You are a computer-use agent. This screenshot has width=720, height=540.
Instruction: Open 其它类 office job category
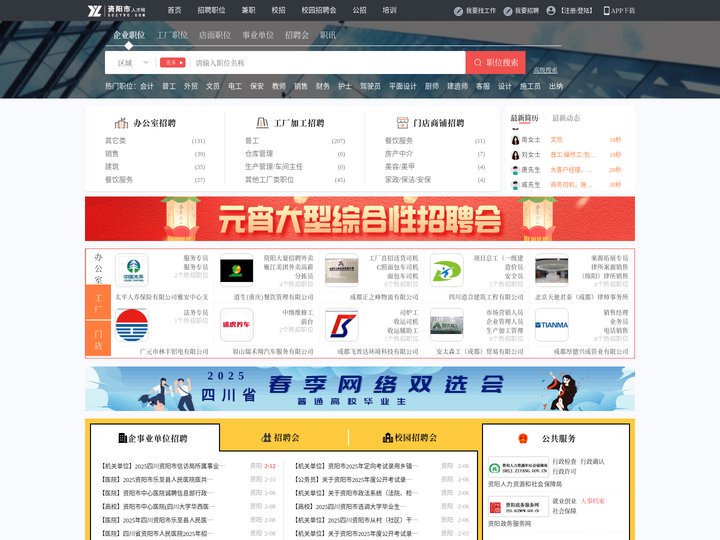pyautogui.click(x=115, y=141)
